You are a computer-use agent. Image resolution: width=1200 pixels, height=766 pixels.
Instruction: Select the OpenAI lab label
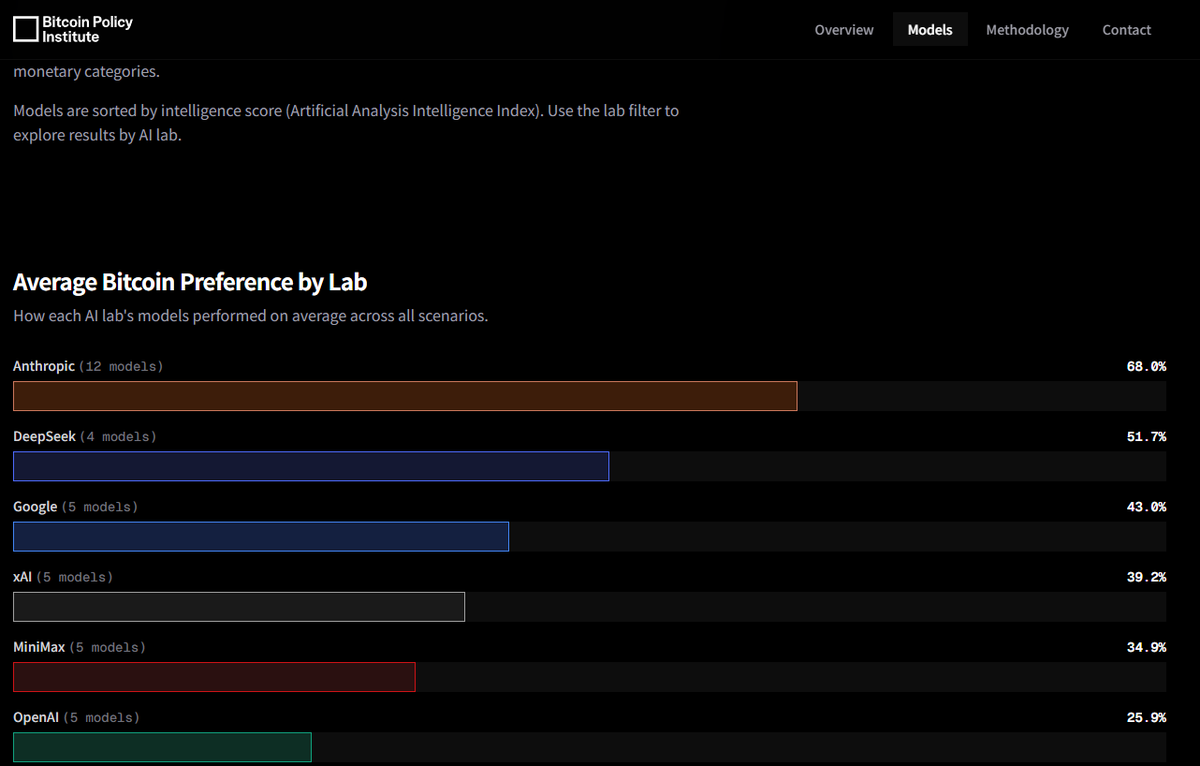[x=36, y=717]
